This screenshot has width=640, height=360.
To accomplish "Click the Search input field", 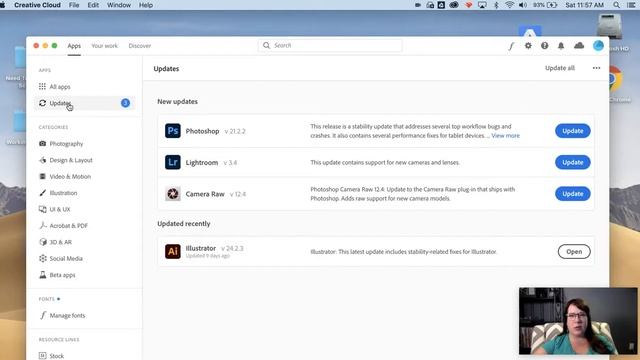I will tap(330, 45).
